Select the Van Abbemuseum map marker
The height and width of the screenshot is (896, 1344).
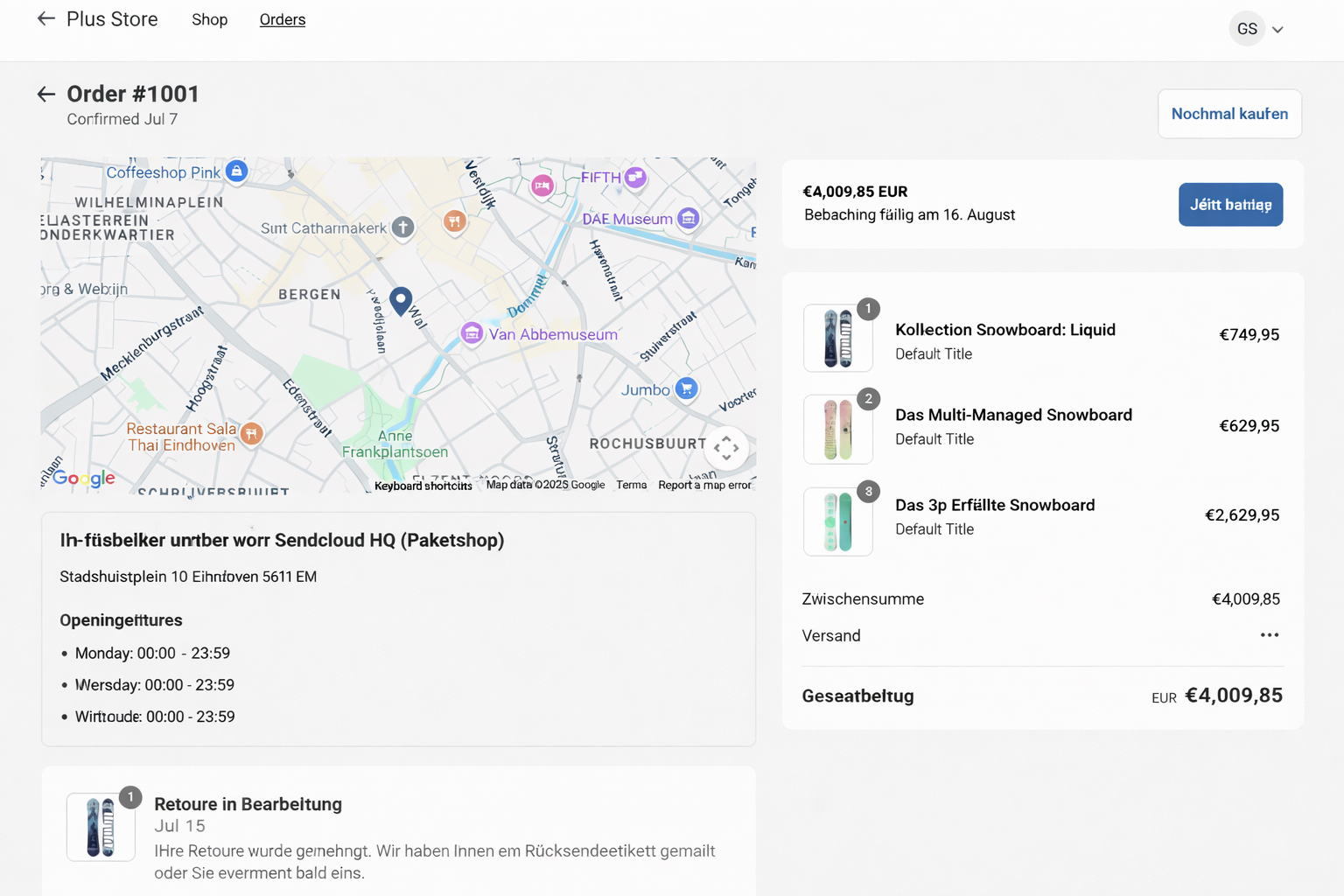[x=472, y=333]
